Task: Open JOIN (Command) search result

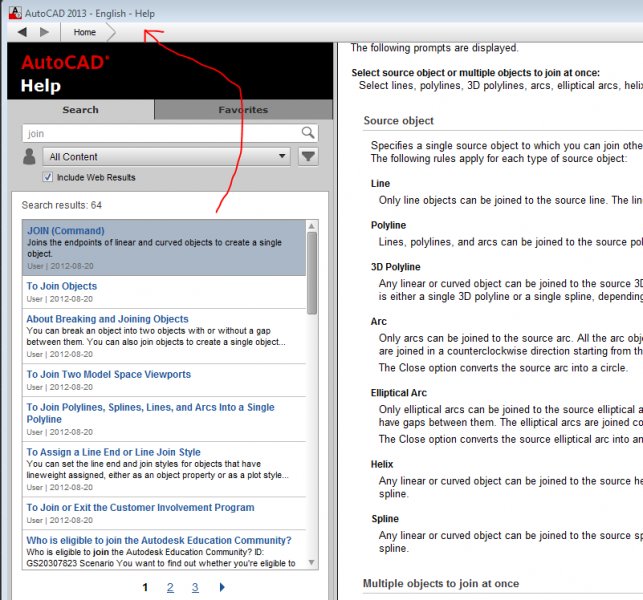Action: pyautogui.click(x=66, y=230)
